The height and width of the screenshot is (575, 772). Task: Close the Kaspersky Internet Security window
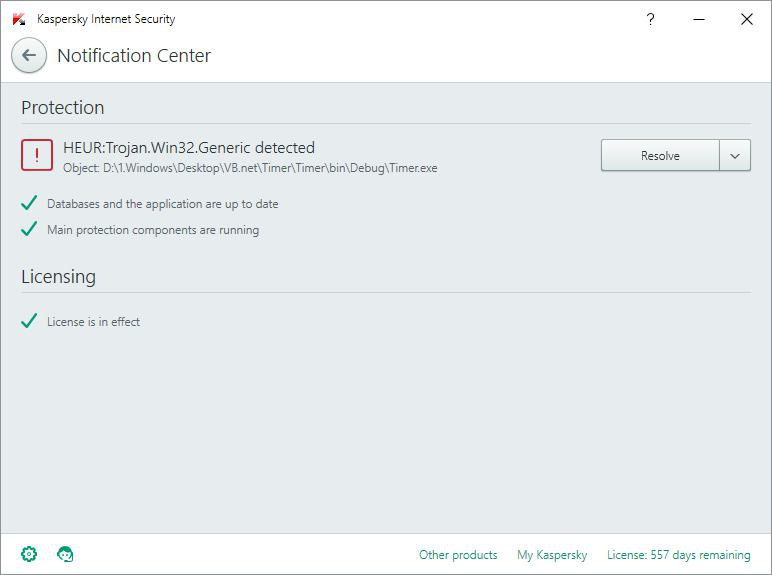pos(747,19)
